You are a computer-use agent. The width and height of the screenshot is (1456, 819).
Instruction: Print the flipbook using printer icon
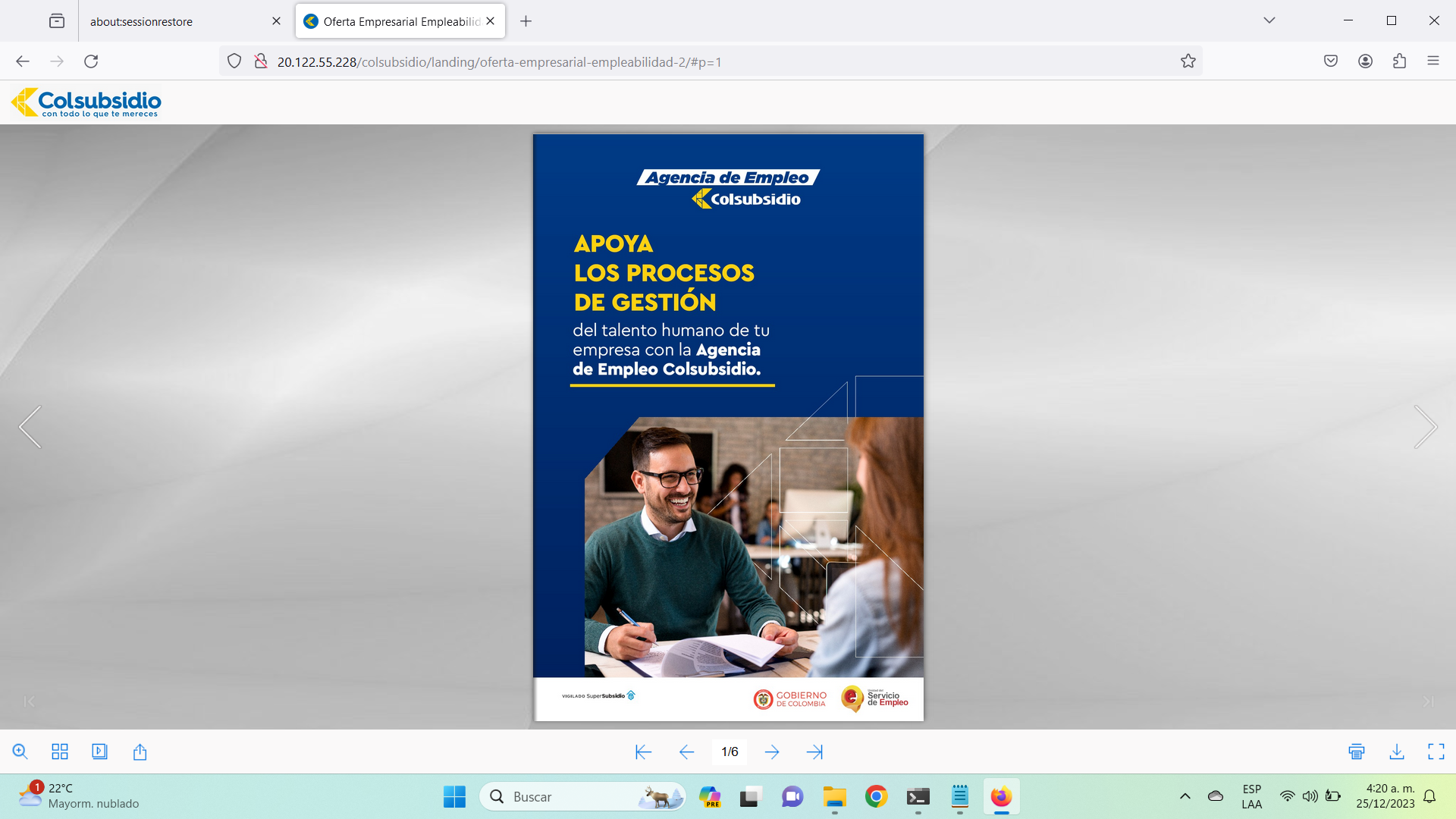coord(1357,752)
